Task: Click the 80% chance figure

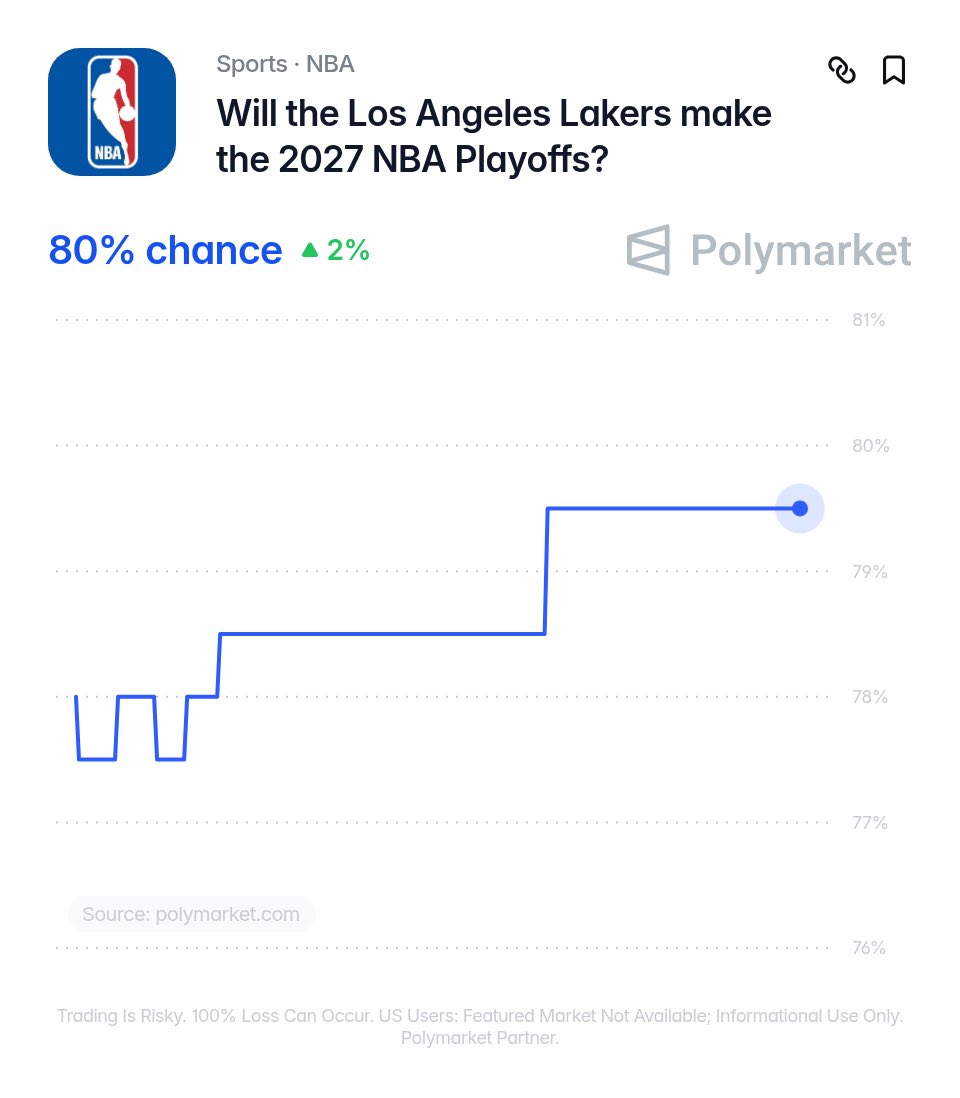Action: tap(165, 250)
